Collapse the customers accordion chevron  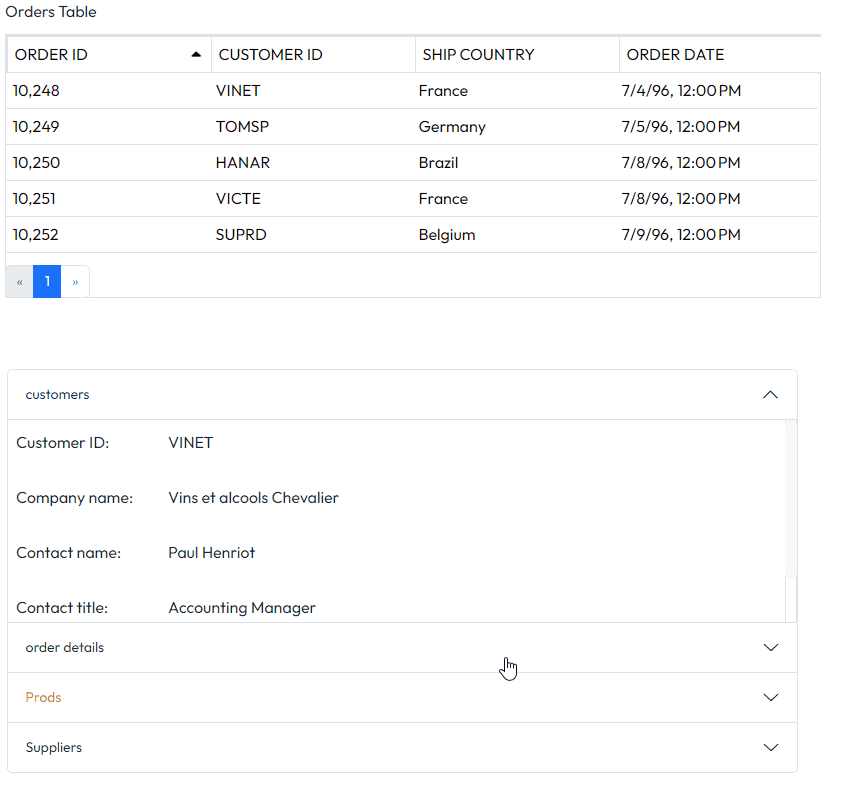click(x=770, y=394)
